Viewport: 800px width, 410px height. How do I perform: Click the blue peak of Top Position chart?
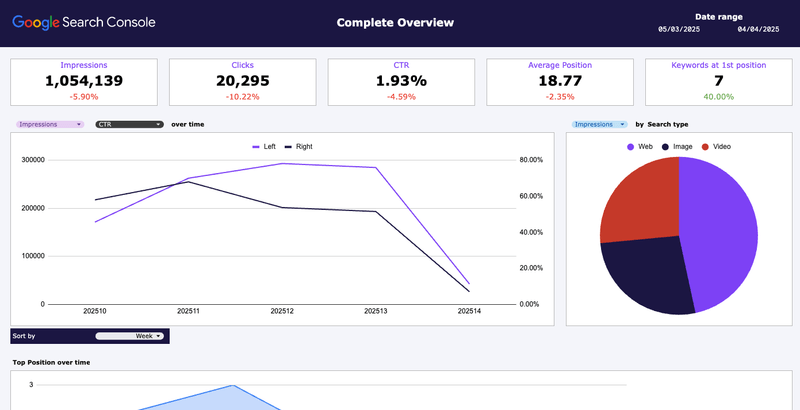pos(233,386)
